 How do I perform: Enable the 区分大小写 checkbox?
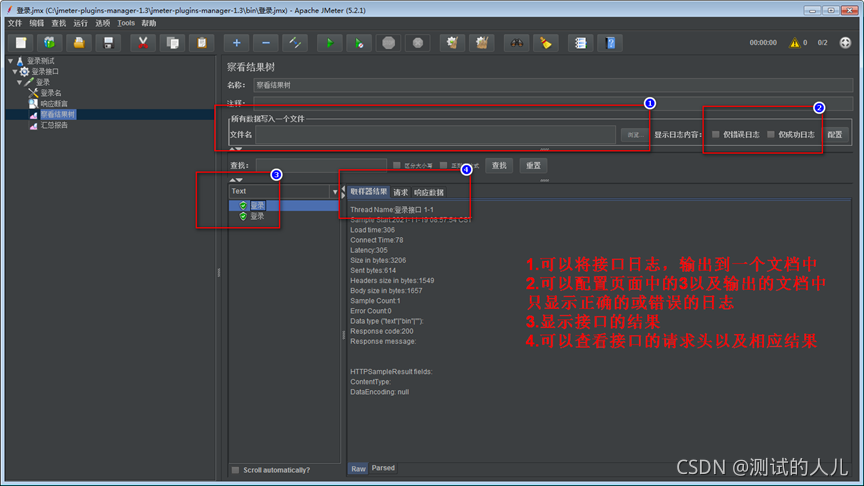tap(396, 165)
